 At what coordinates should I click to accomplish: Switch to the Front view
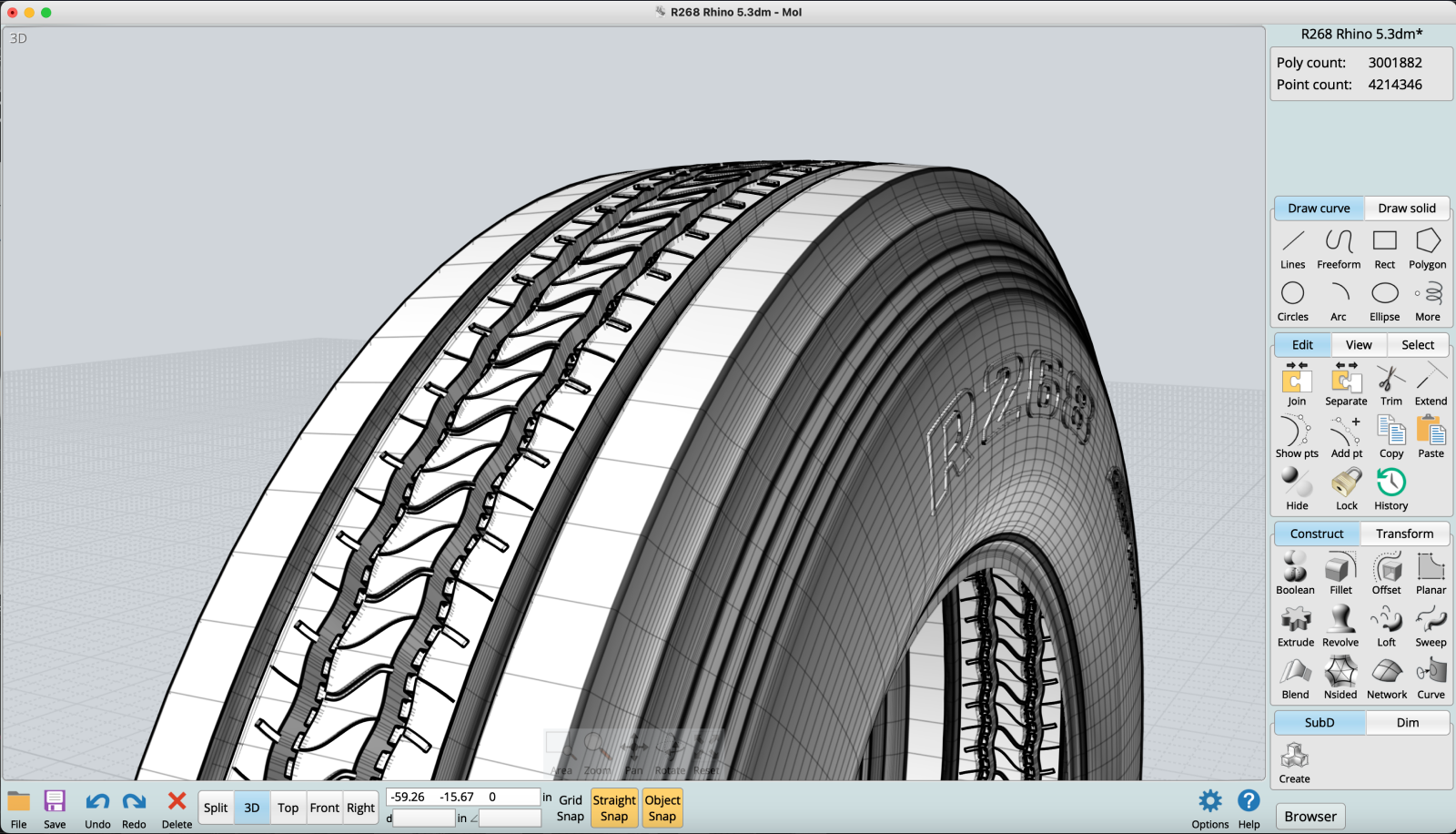pos(325,808)
